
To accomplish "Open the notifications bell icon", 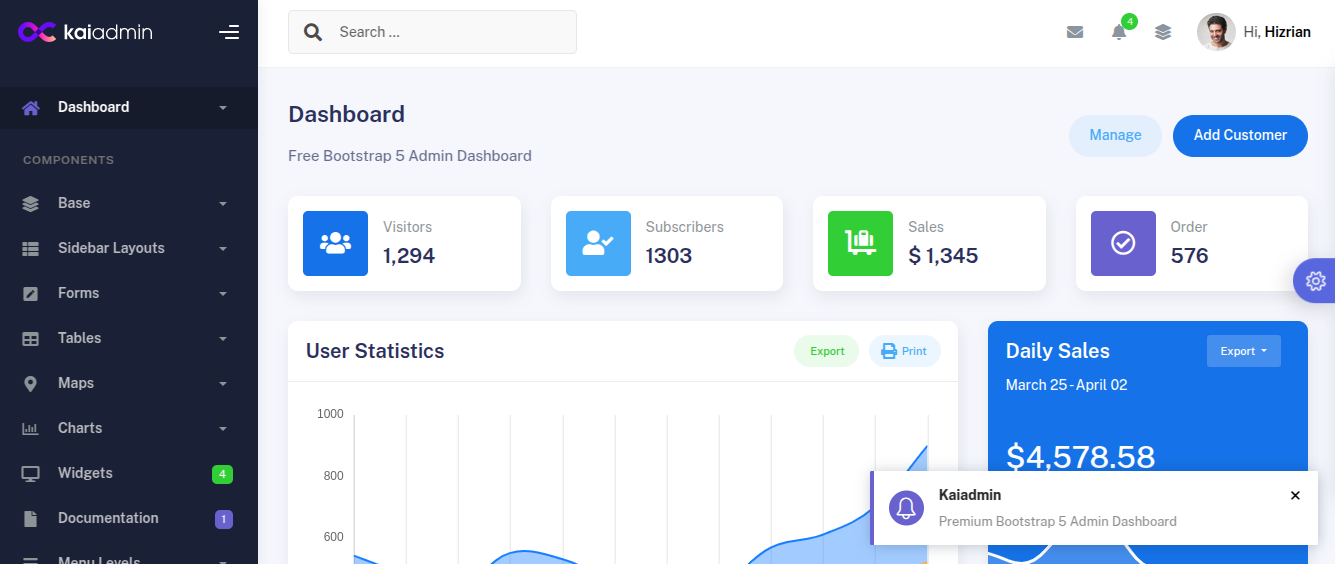I will (x=1119, y=32).
